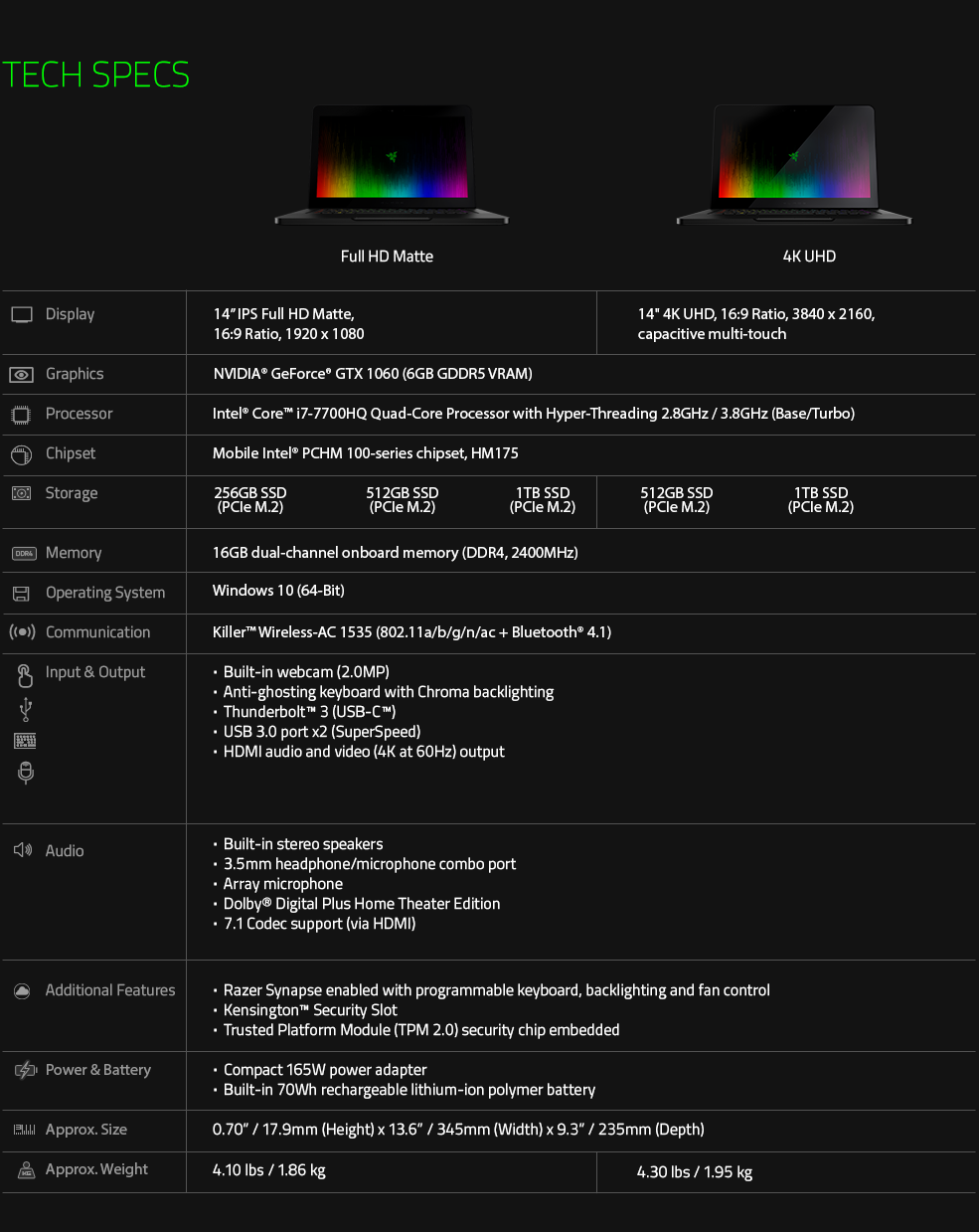Click the speaker icon beside Audio
This screenshot has height=1232, width=979.
[22, 850]
